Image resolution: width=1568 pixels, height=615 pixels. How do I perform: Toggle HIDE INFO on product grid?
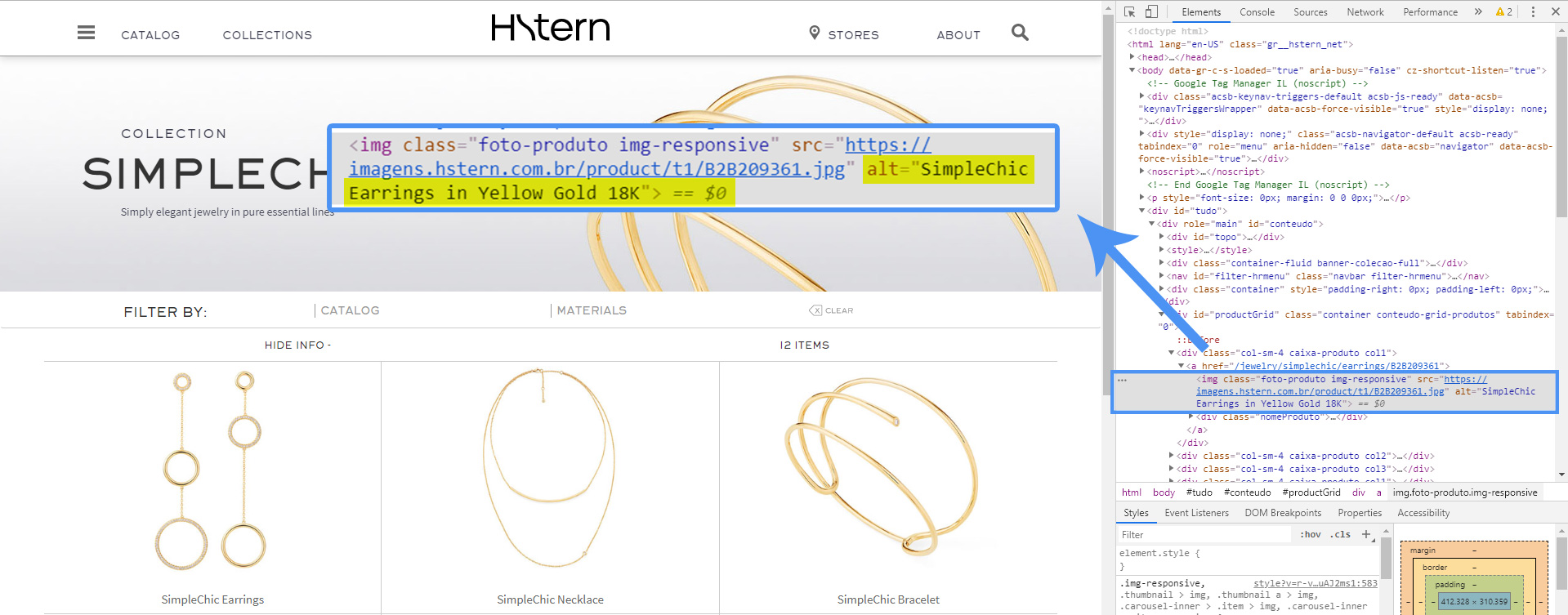[297, 345]
